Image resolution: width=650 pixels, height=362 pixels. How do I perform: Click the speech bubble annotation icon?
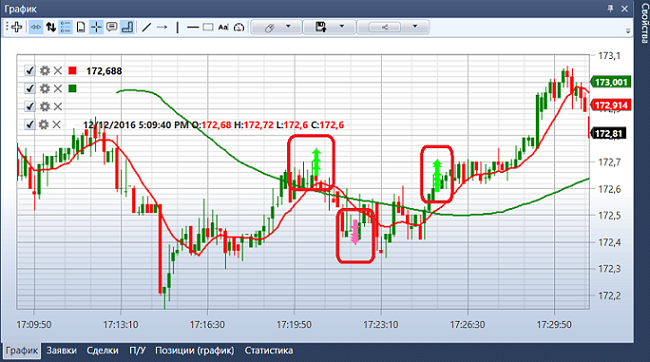112,27
